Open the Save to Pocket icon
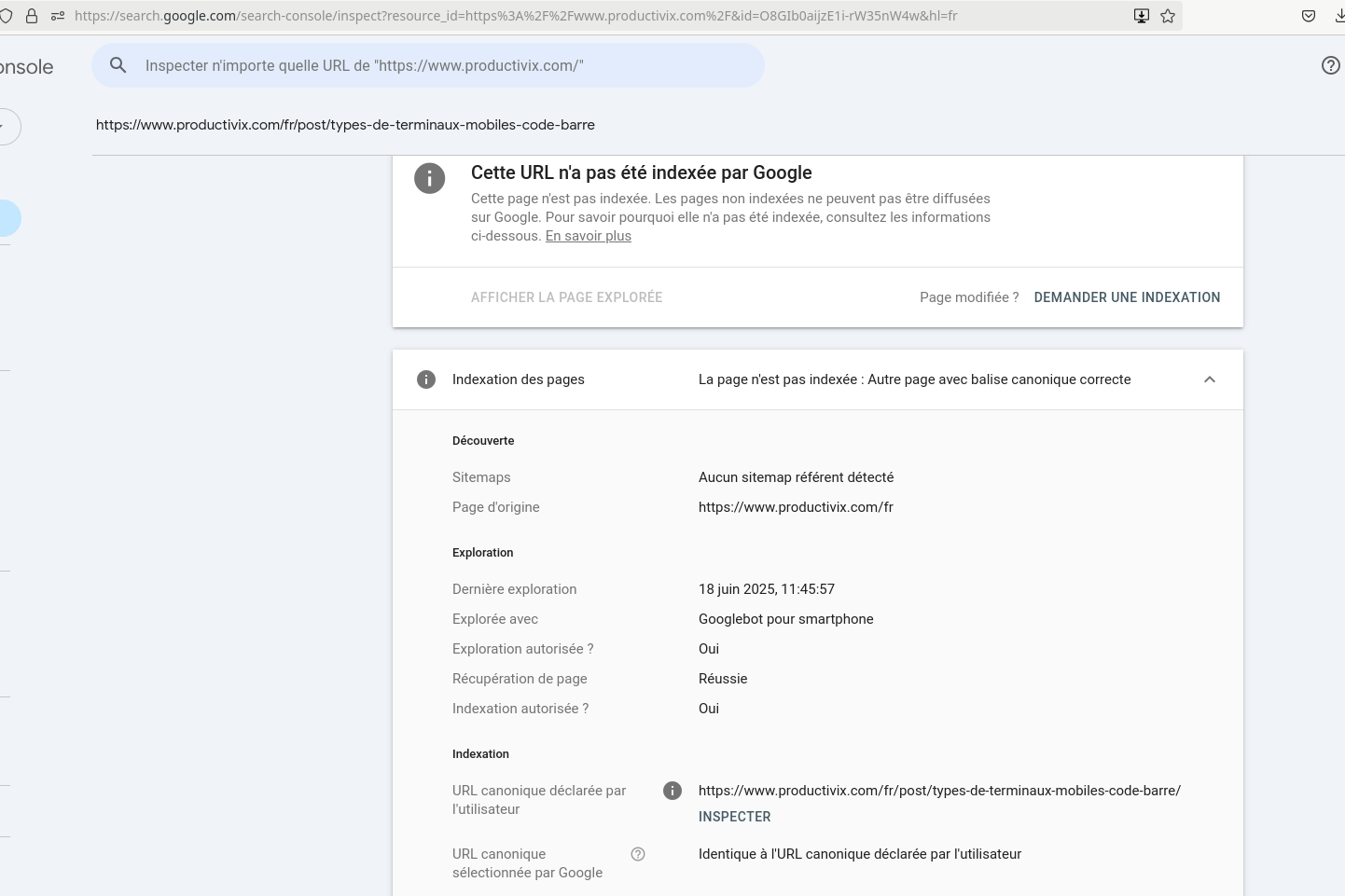Screen dimensions: 1345x896 1309,16
